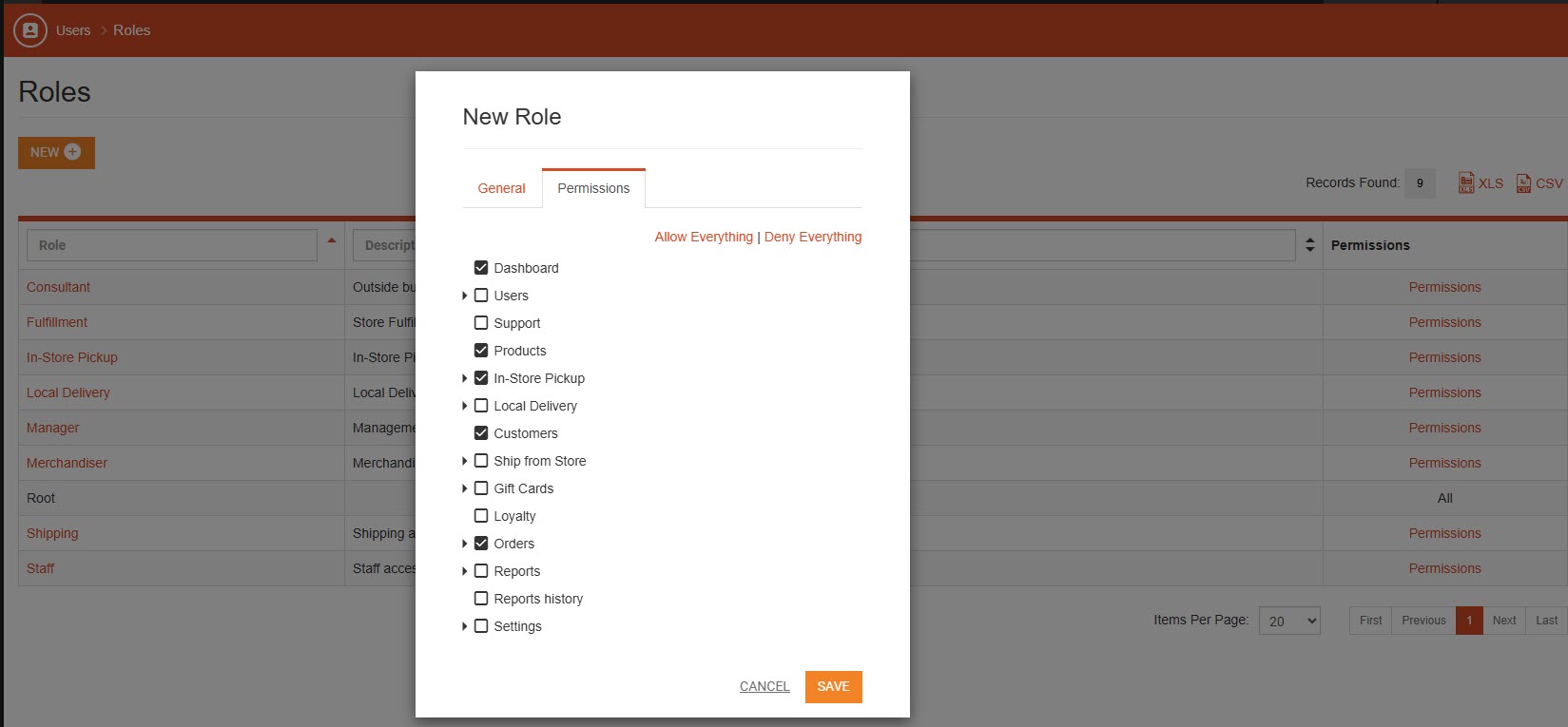Open the Fulfillment role

tap(57, 322)
